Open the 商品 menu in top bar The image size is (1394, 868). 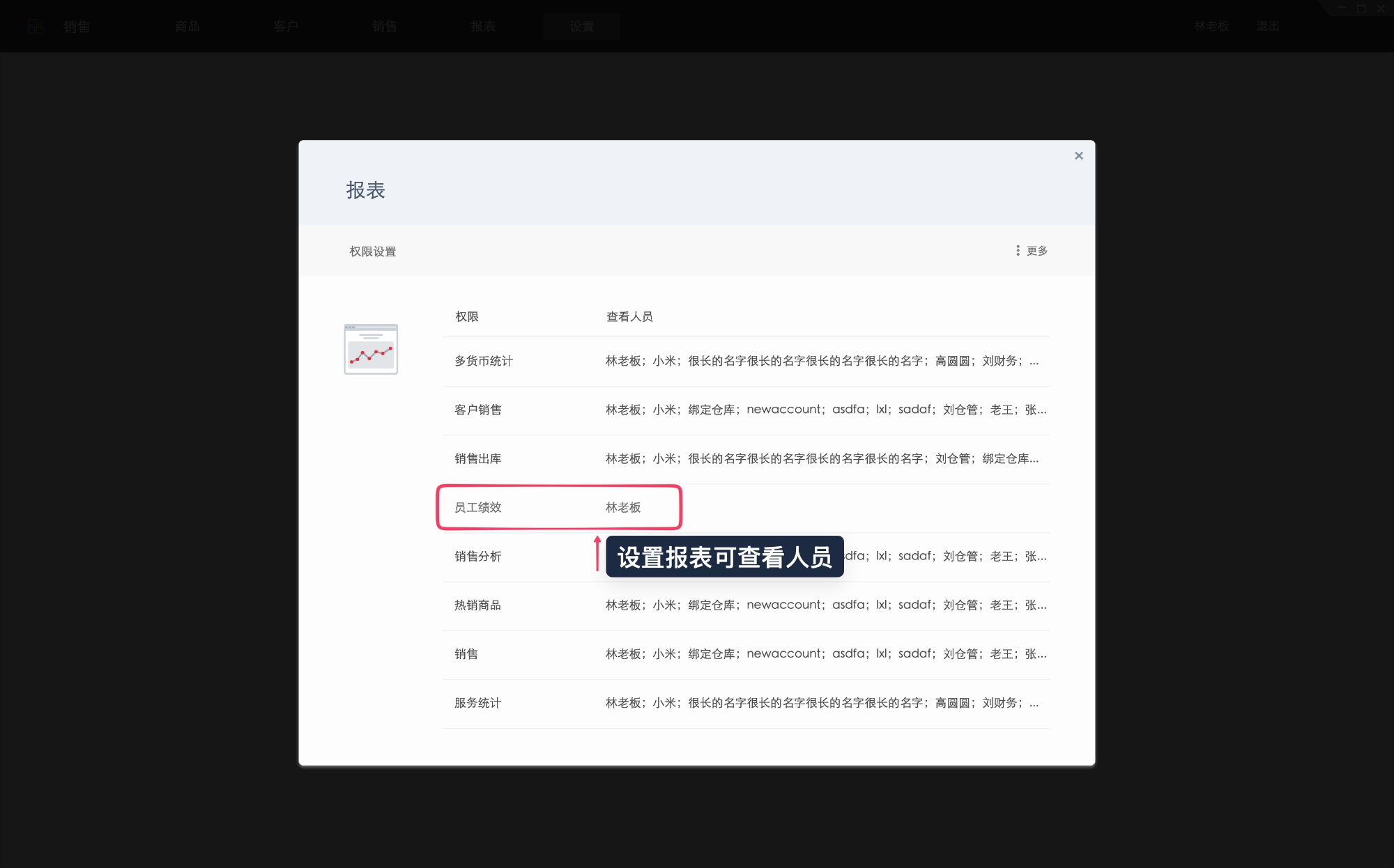tap(187, 26)
